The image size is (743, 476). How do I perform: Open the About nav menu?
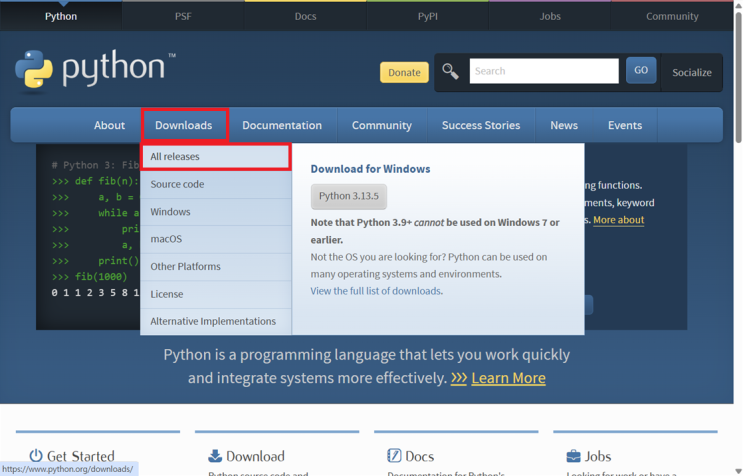point(109,126)
